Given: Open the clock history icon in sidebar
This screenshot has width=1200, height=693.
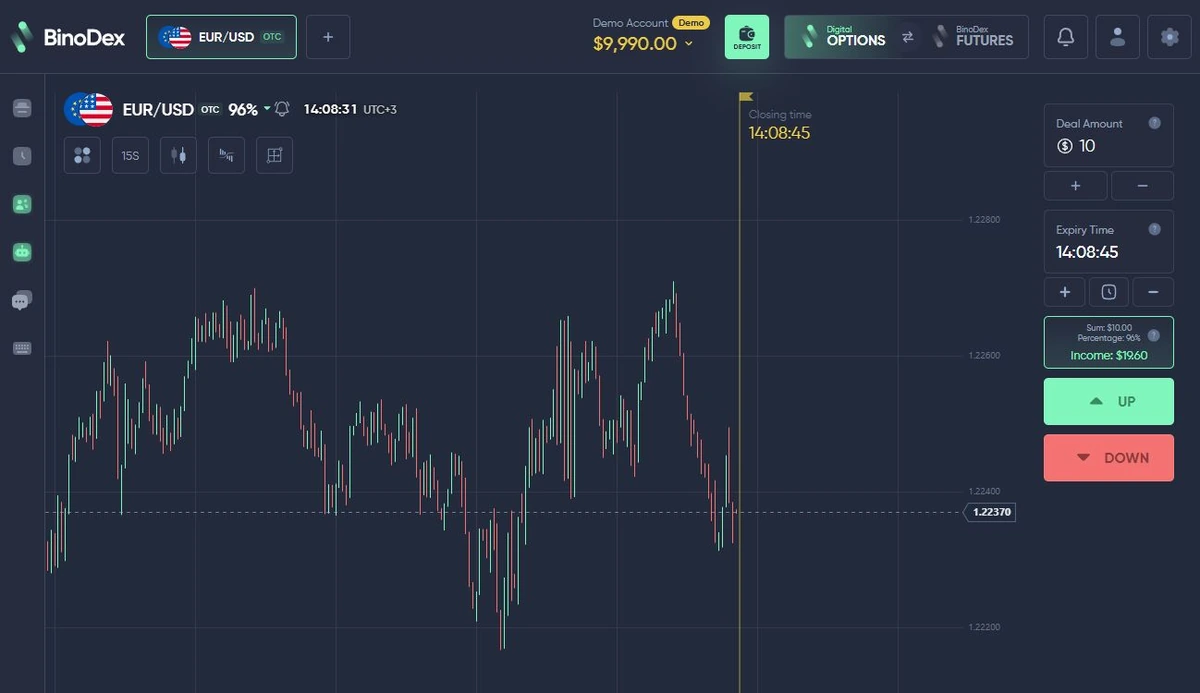Looking at the screenshot, I should [x=22, y=156].
